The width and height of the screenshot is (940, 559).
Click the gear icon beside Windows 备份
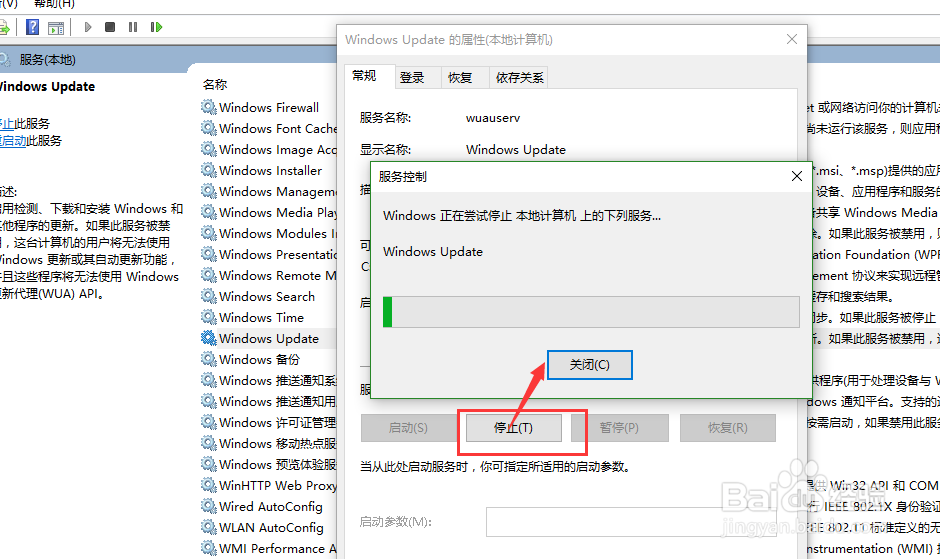(209, 359)
